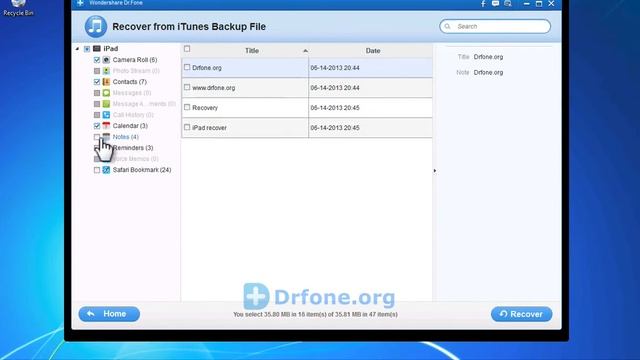Screen dimensions: 640x360
Task: Uncheck the Contacts checkbox
Action: pyautogui.click(x=97, y=82)
